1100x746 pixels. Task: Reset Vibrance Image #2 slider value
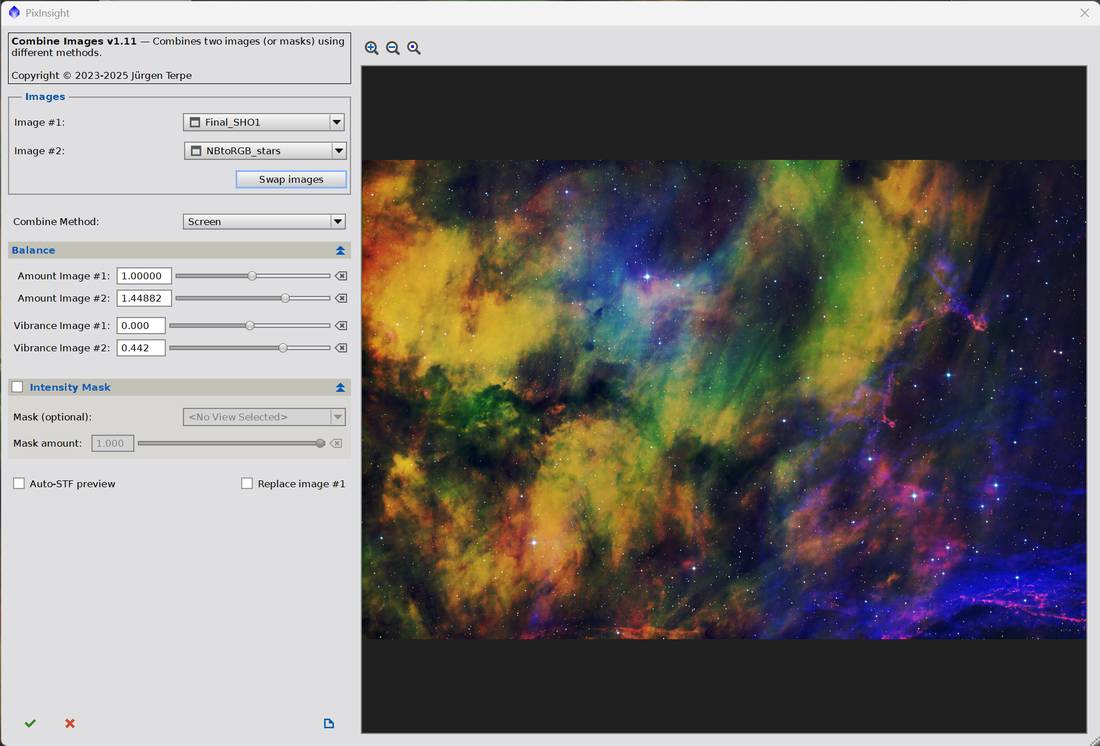[341, 348]
